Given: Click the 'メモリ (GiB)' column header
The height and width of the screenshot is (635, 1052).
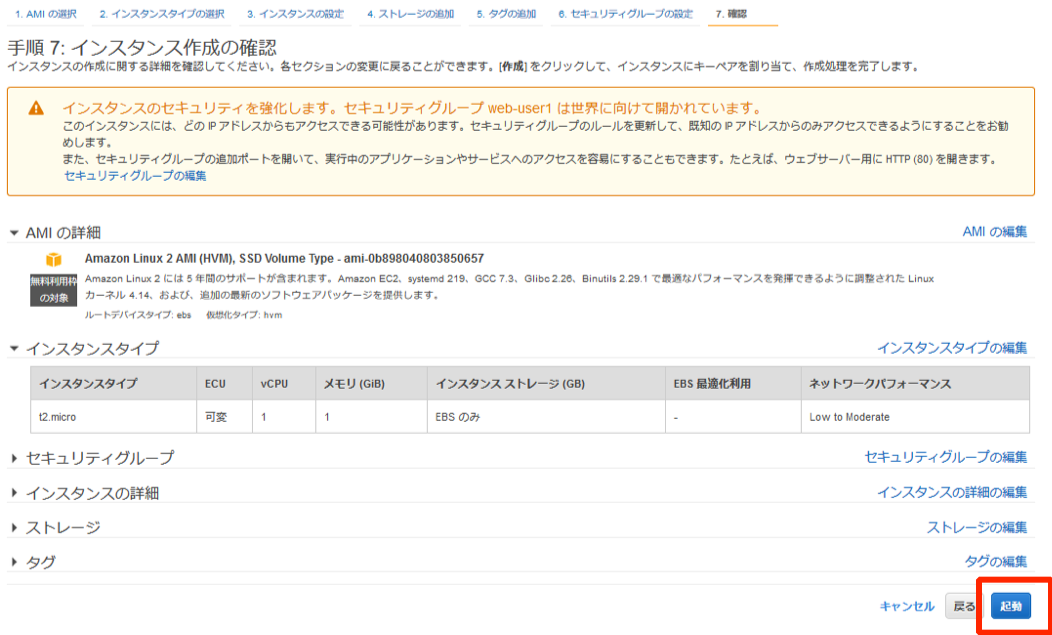Looking at the screenshot, I should 371,384.
